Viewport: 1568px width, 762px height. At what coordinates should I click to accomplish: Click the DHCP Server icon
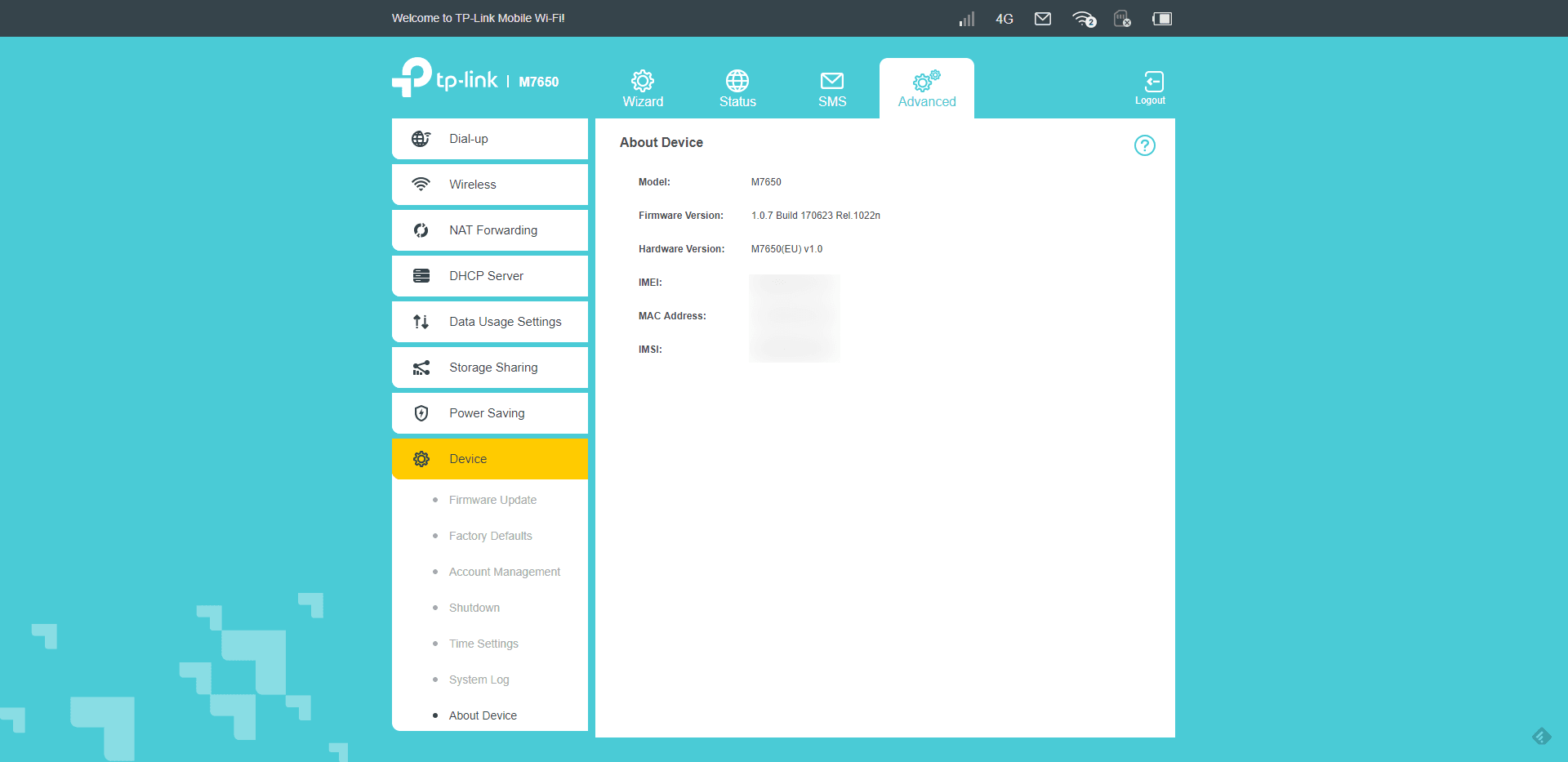[421, 276]
